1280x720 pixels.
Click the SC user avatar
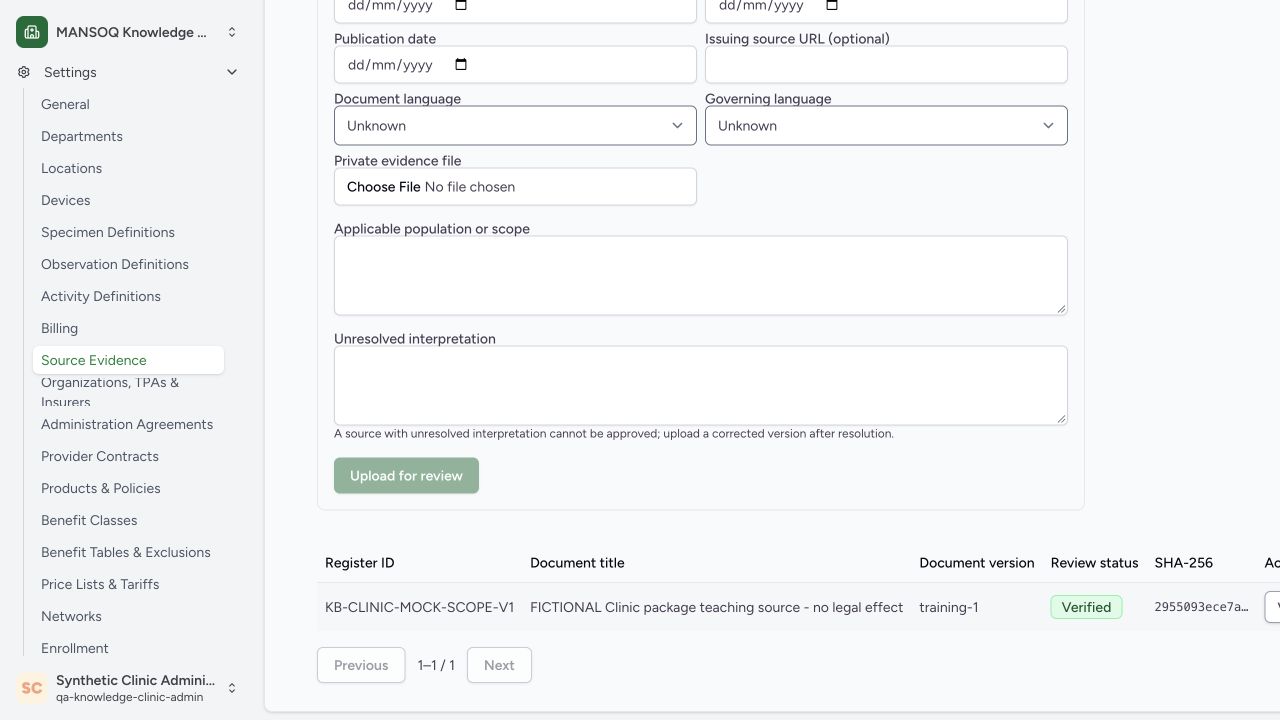32,688
